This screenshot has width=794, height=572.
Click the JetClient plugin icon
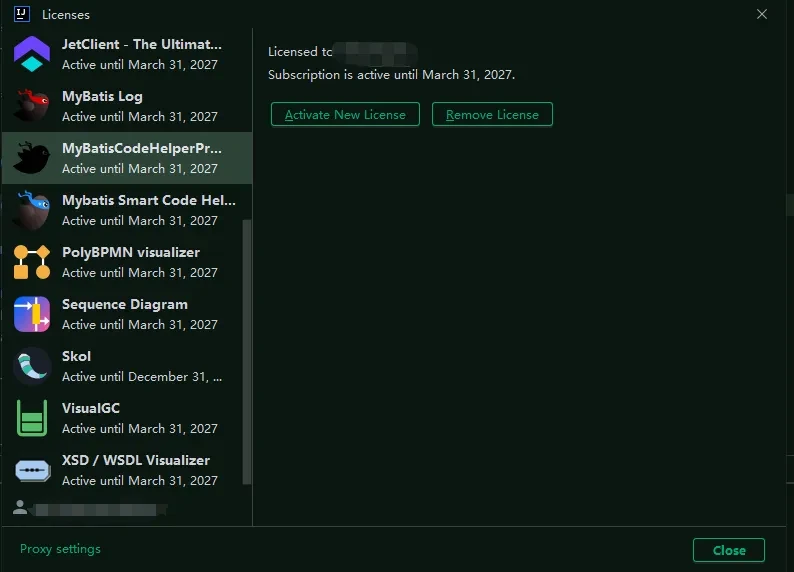coord(31,54)
